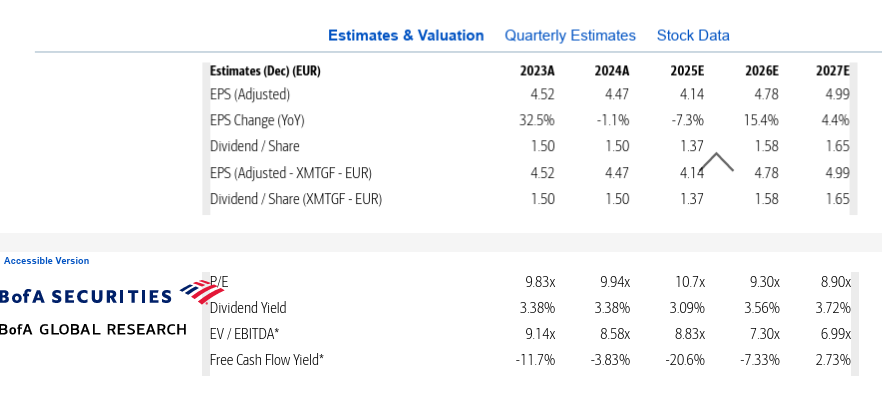Click the Free Cash Flow Yield* label

tap(267, 359)
